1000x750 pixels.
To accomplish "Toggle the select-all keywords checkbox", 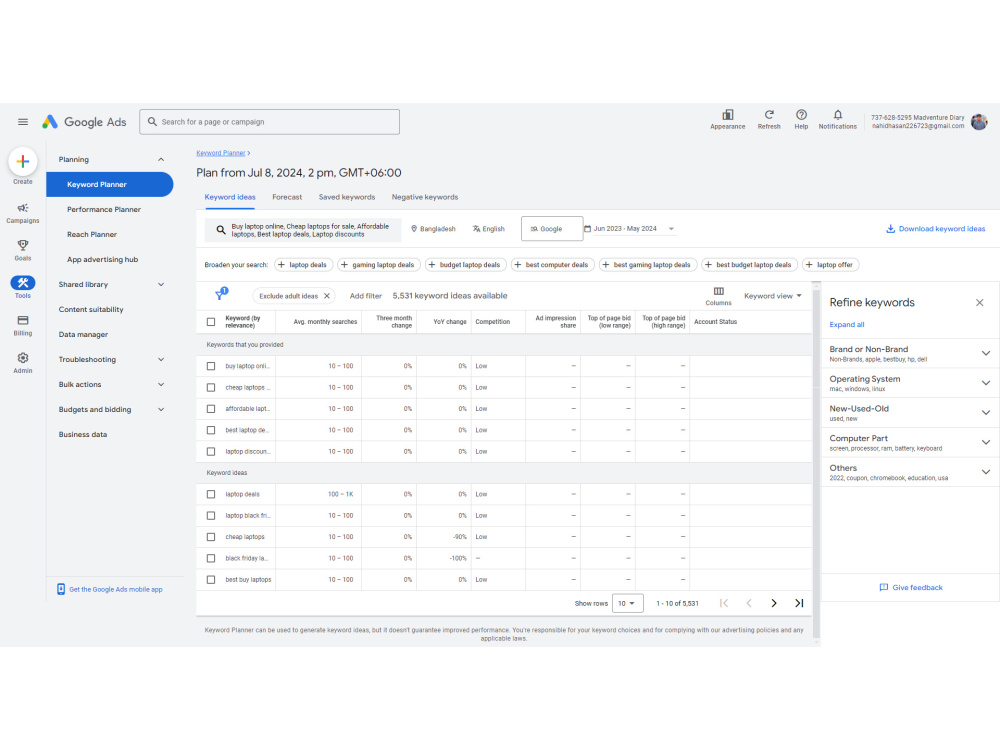I will [x=211, y=322].
